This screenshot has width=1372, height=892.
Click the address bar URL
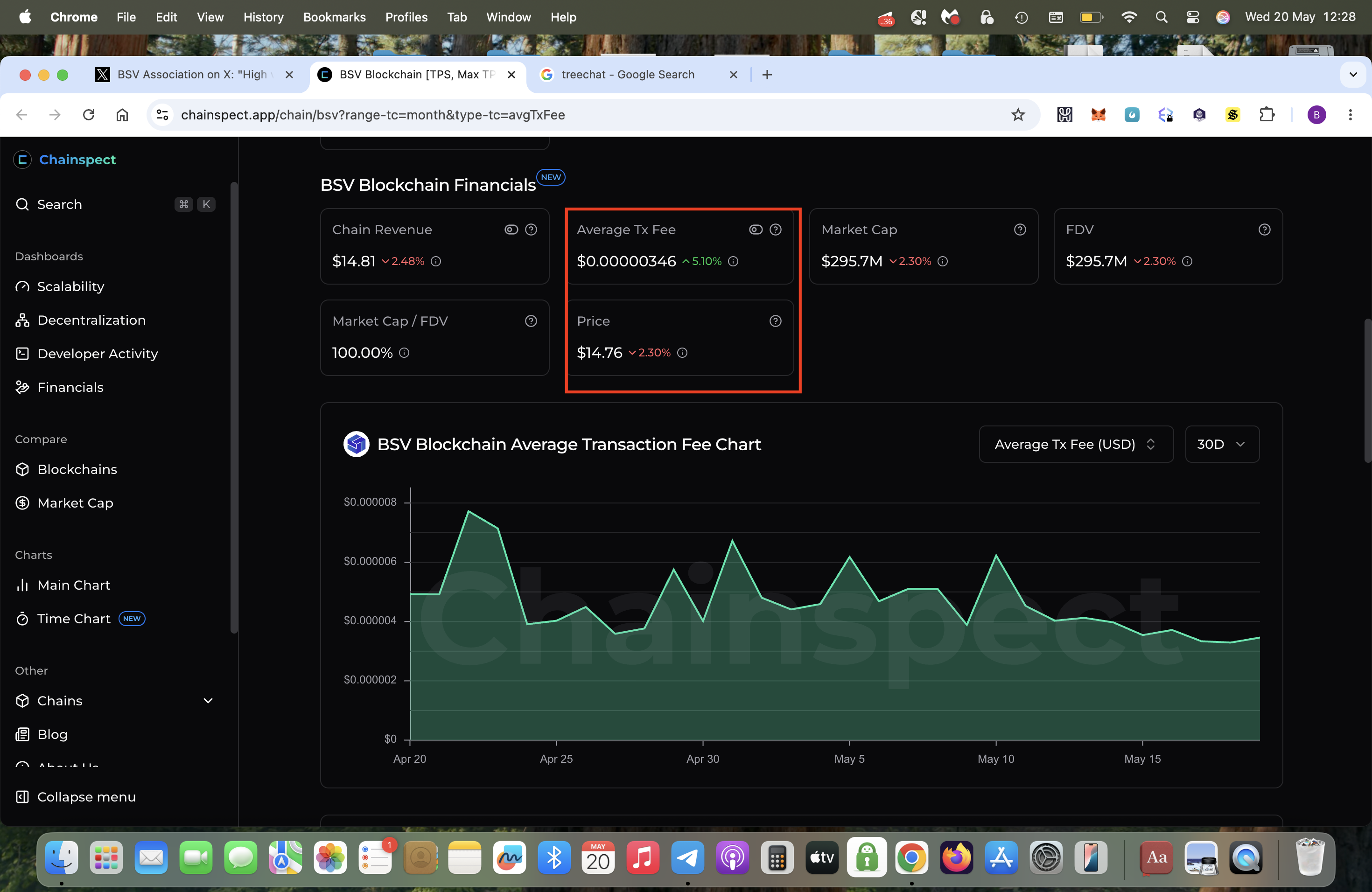373,115
